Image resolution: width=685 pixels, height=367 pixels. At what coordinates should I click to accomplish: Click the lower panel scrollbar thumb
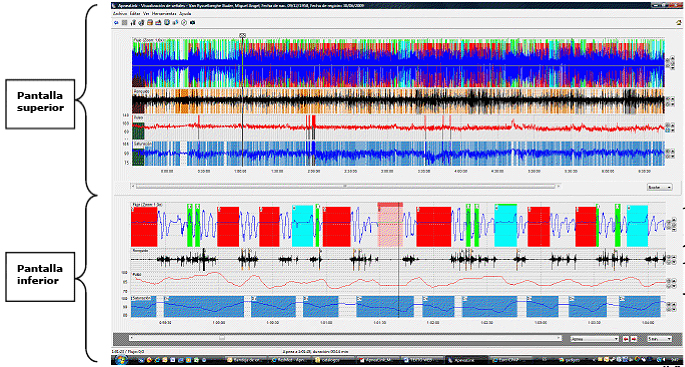point(222,338)
